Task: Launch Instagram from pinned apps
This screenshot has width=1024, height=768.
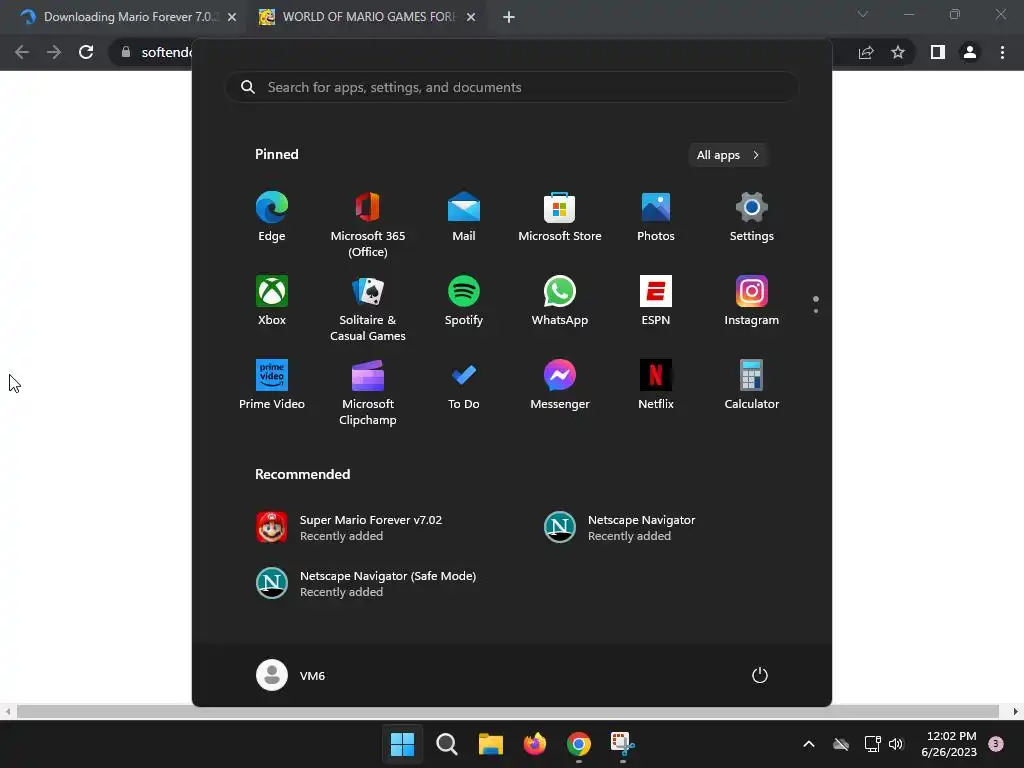Action: coord(752,300)
